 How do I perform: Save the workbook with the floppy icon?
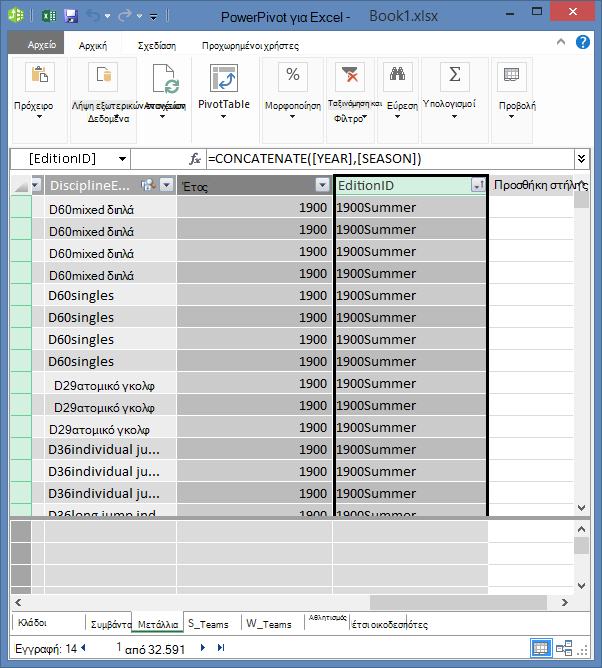[x=71, y=16]
